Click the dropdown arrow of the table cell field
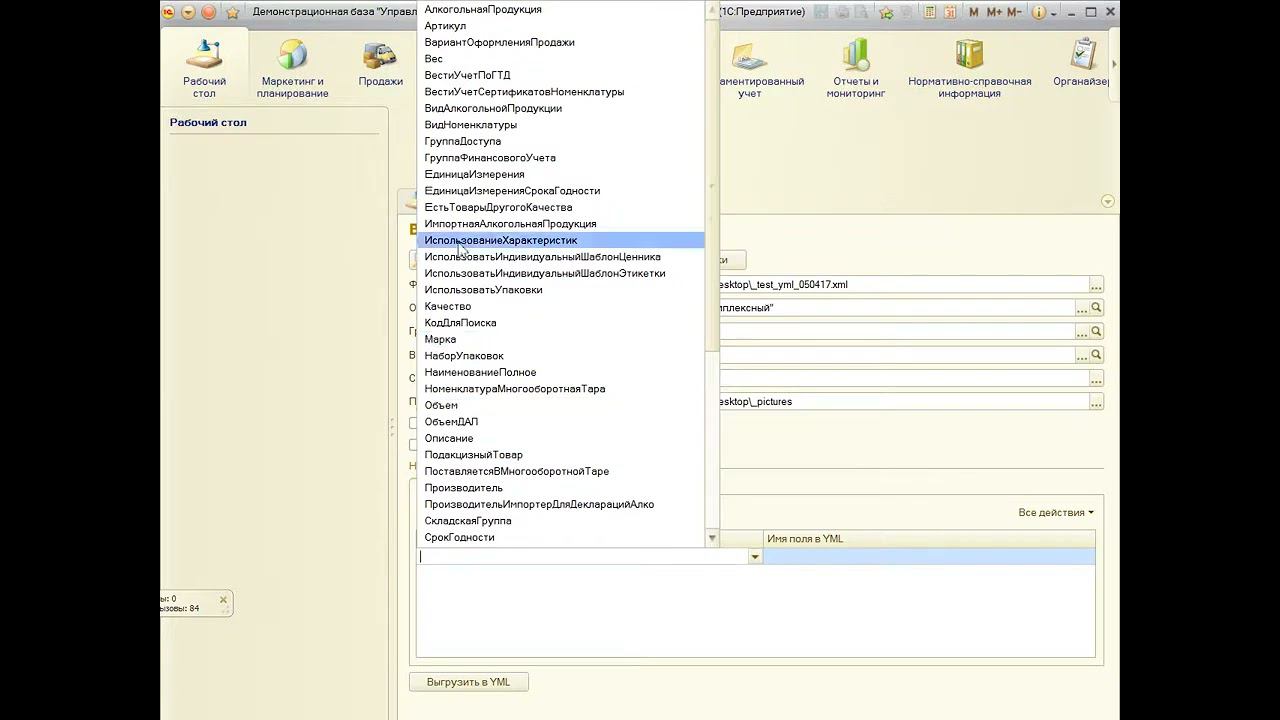 tap(755, 557)
